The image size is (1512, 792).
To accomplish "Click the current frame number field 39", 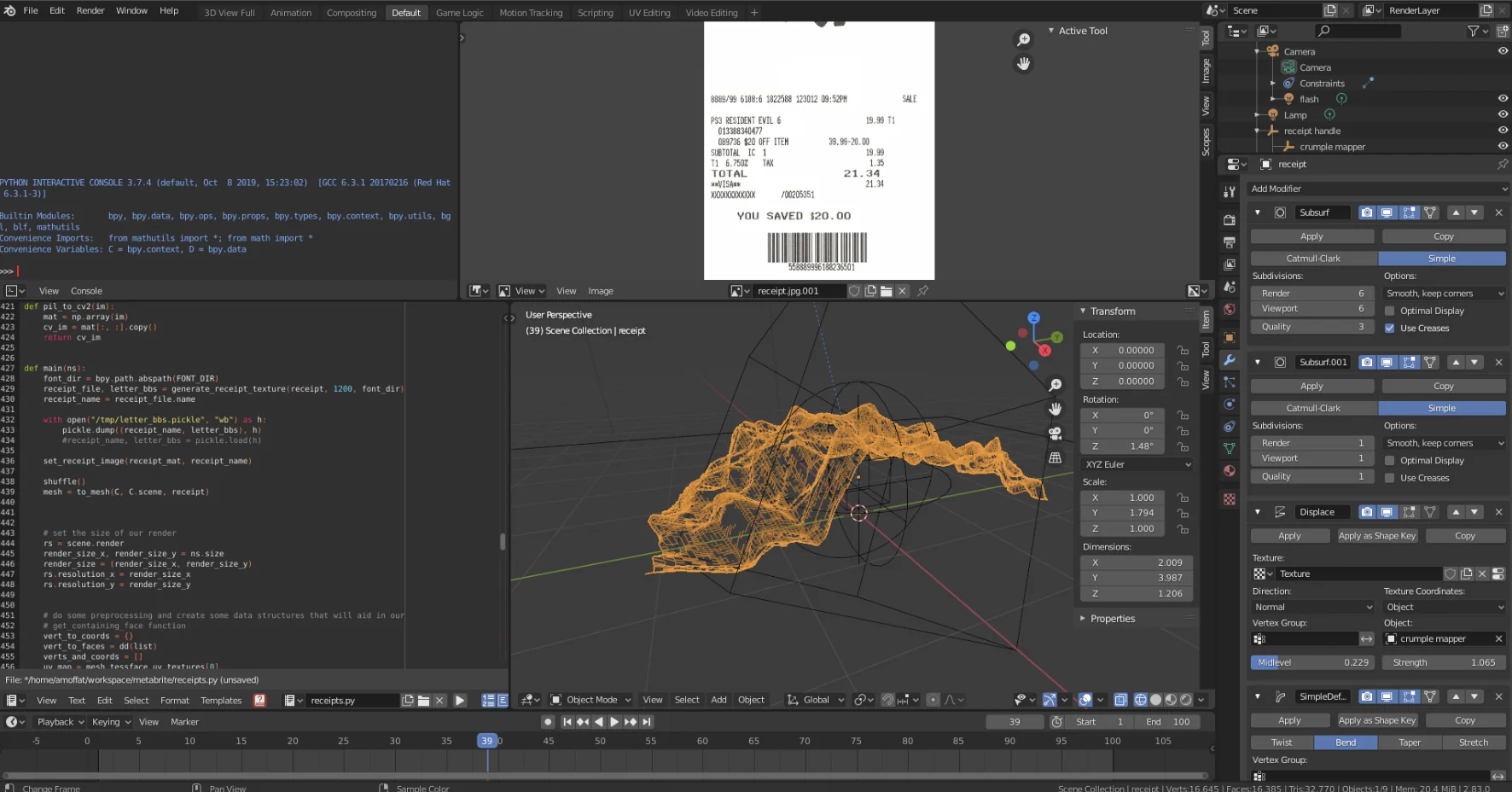I will point(1015,722).
